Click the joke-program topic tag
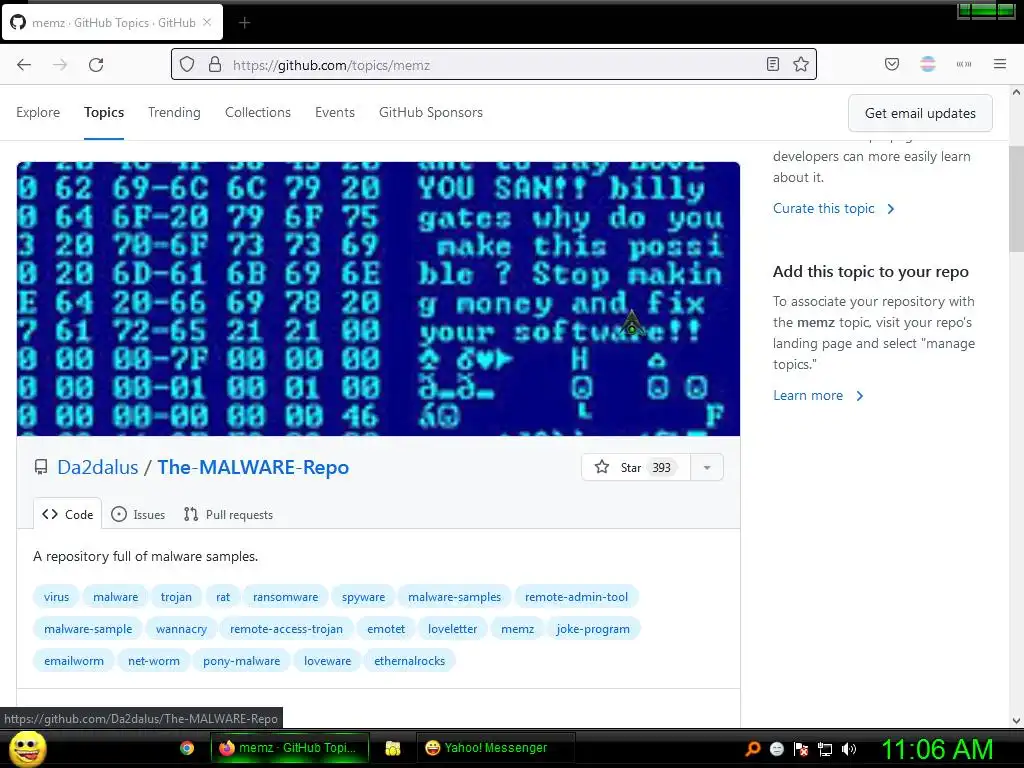The width and height of the screenshot is (1024, 768). click(x=593, y=629)
